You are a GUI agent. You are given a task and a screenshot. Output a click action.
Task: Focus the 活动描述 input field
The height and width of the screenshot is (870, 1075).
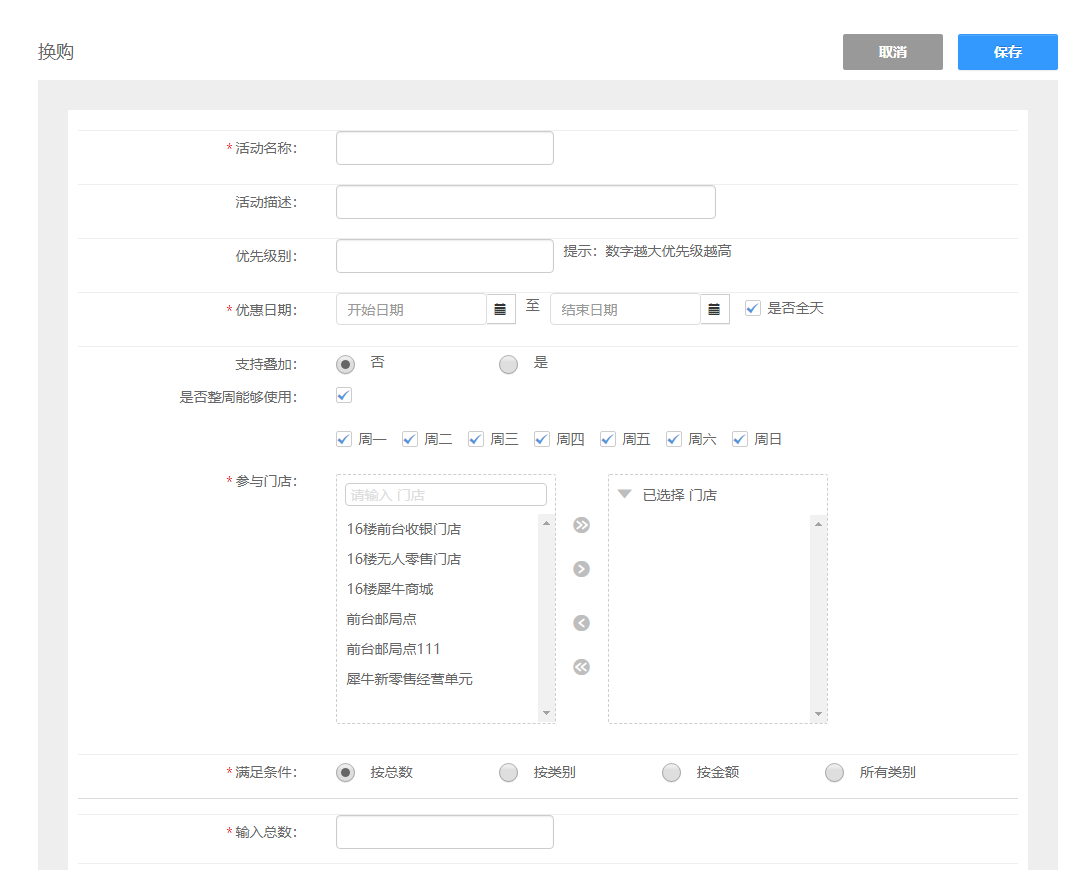(x=526, y=202)
